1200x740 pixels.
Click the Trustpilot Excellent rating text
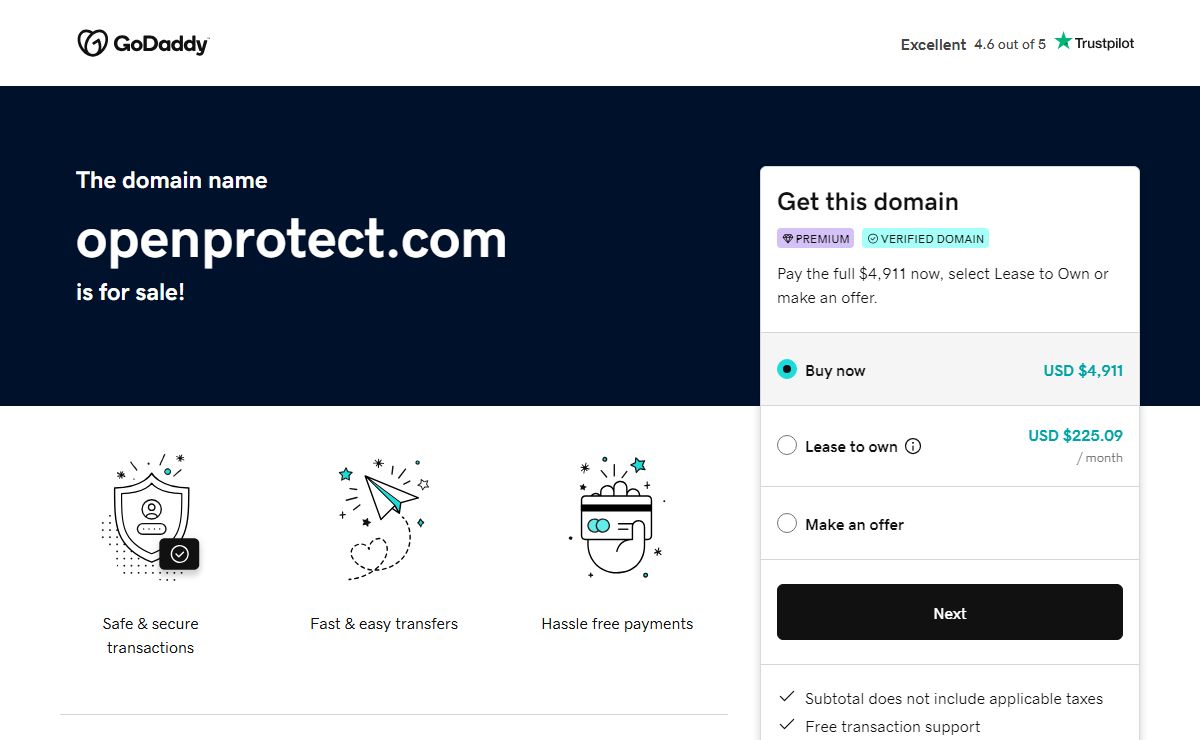933,44
